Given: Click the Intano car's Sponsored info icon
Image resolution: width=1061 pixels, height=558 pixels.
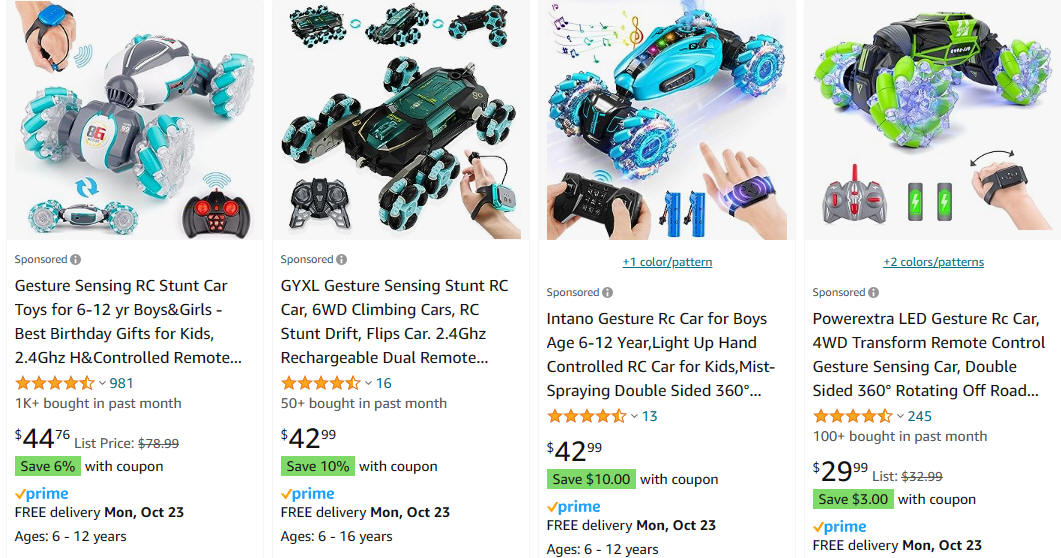Looking at the screenshot, I should point(608,293).
